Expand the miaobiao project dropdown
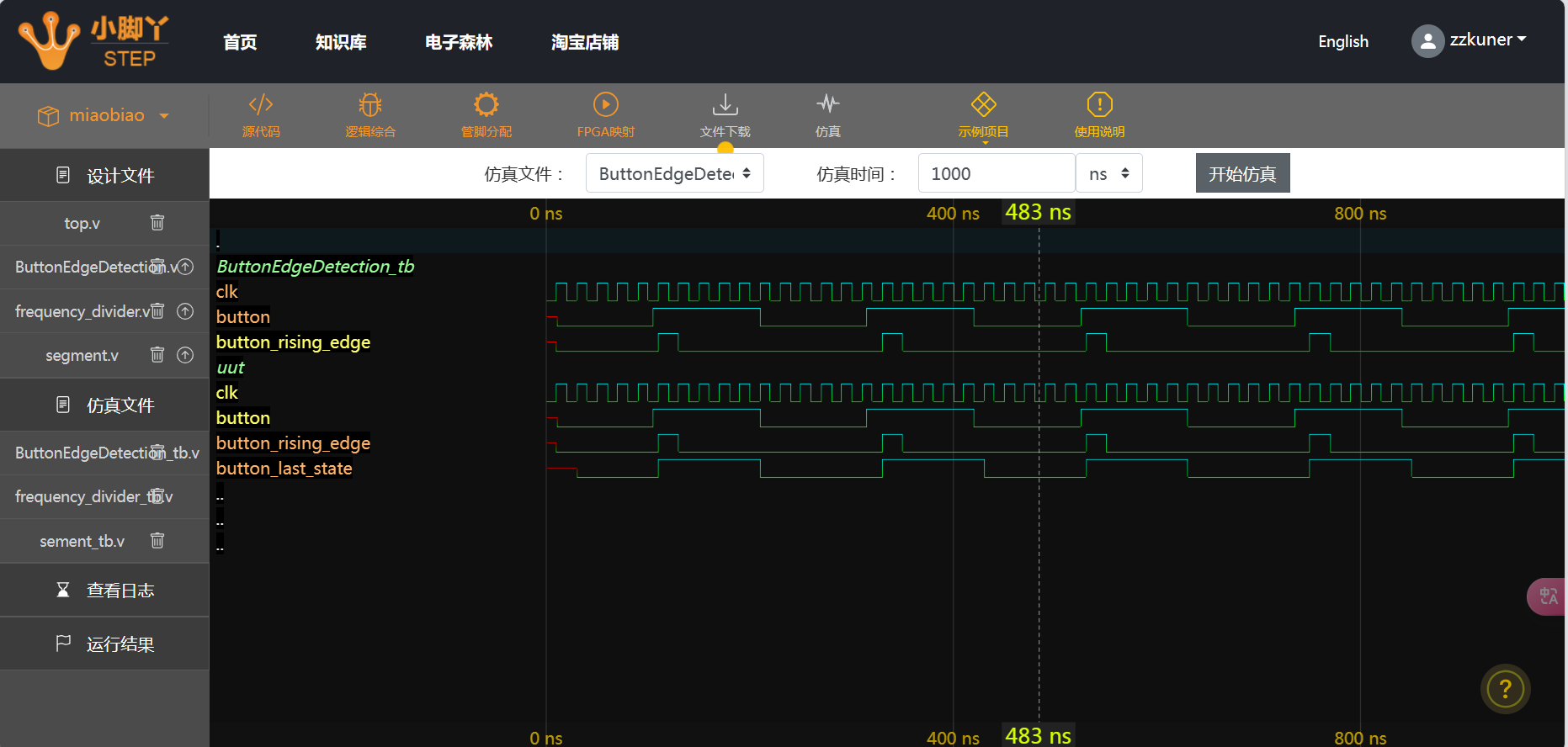Image resolution: width=1568 pixels, height=747 pixels. click(x=104, y=116)
